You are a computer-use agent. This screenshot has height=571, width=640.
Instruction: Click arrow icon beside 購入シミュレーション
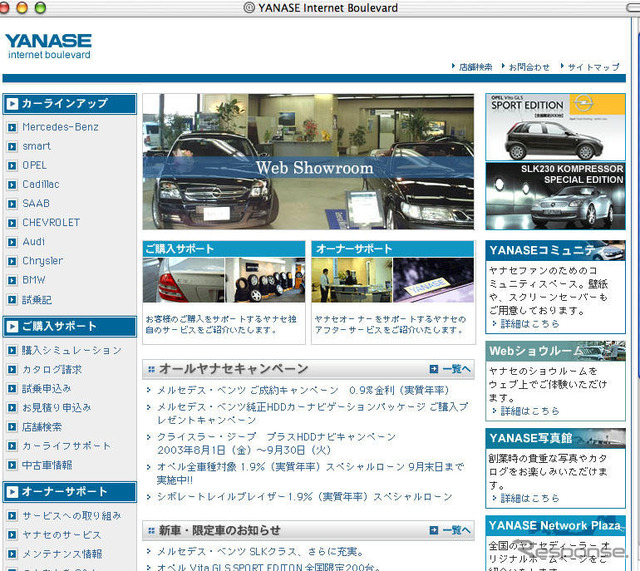click(12, 350)
